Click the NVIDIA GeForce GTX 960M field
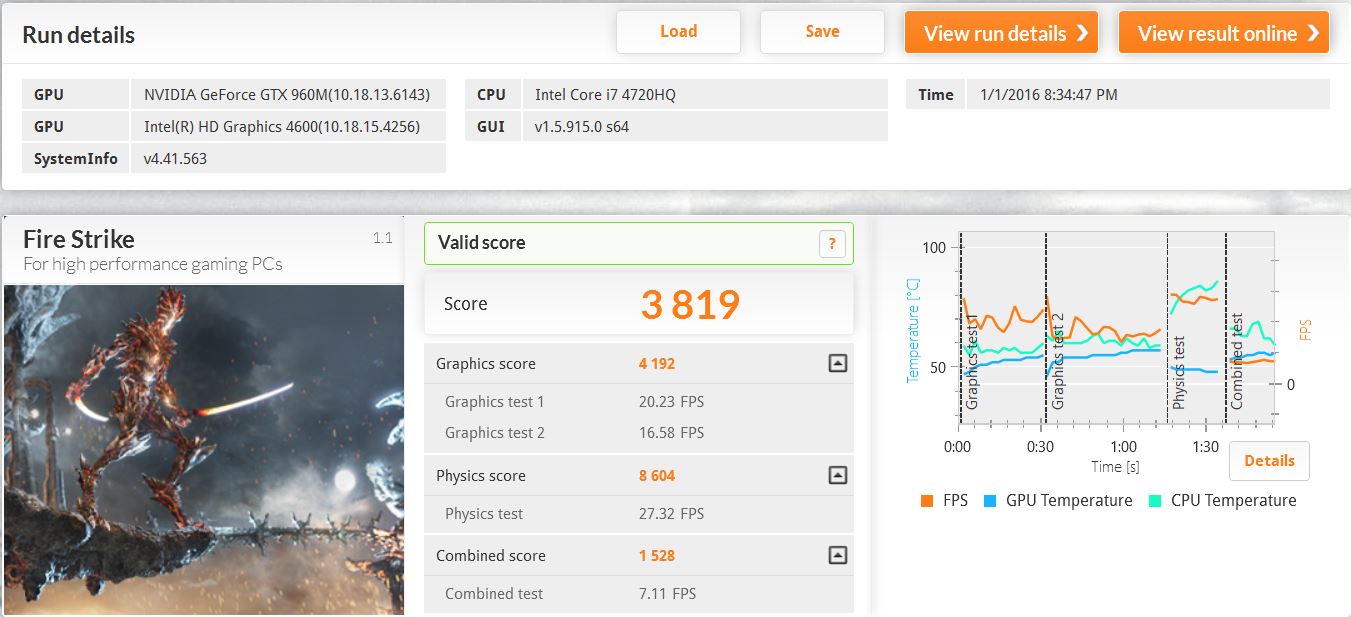Screen dimensions: 1351x617 [287, 95]
